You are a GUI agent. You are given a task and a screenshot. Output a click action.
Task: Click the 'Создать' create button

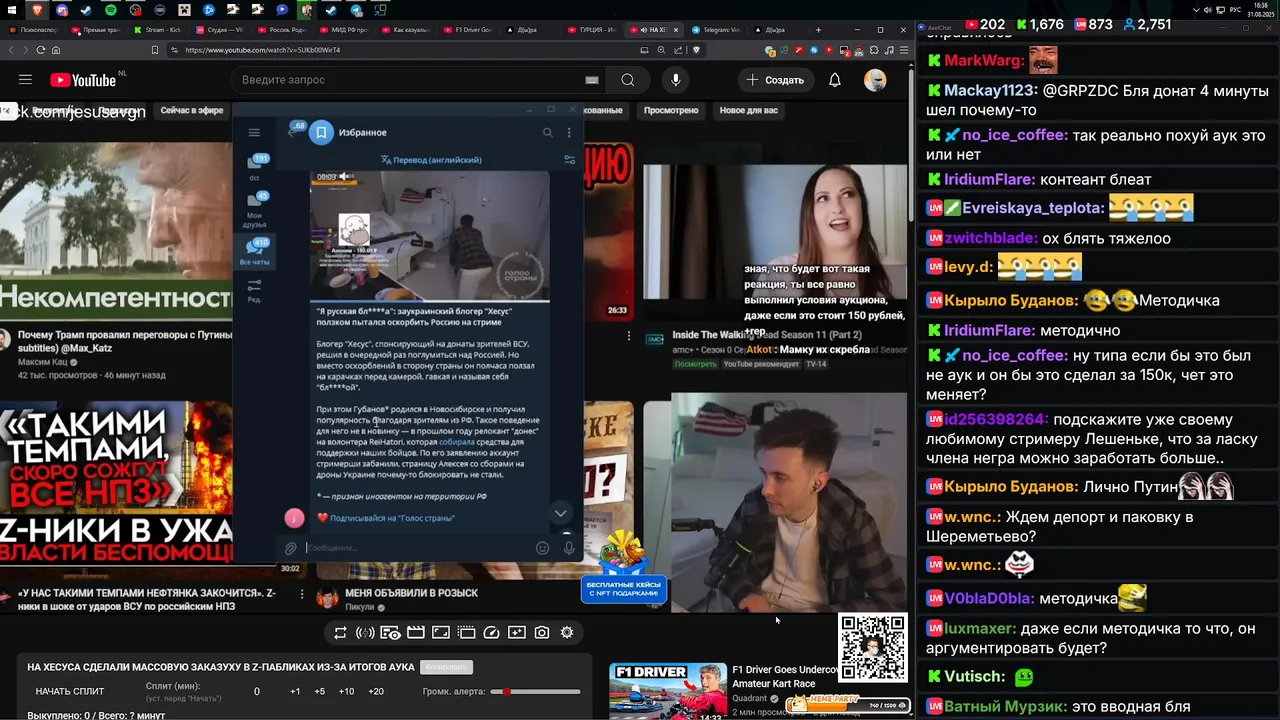click(775, 80)
